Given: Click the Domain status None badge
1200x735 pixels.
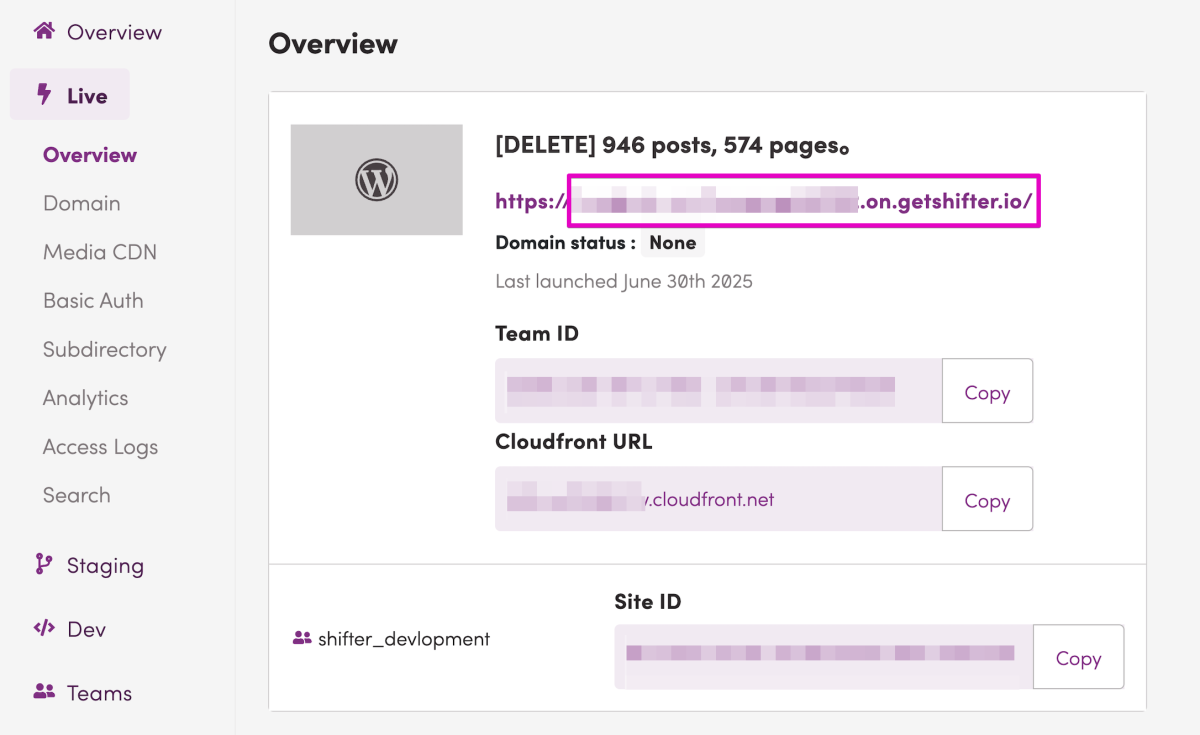Looking at the screenshot, I should pos(673,242).
